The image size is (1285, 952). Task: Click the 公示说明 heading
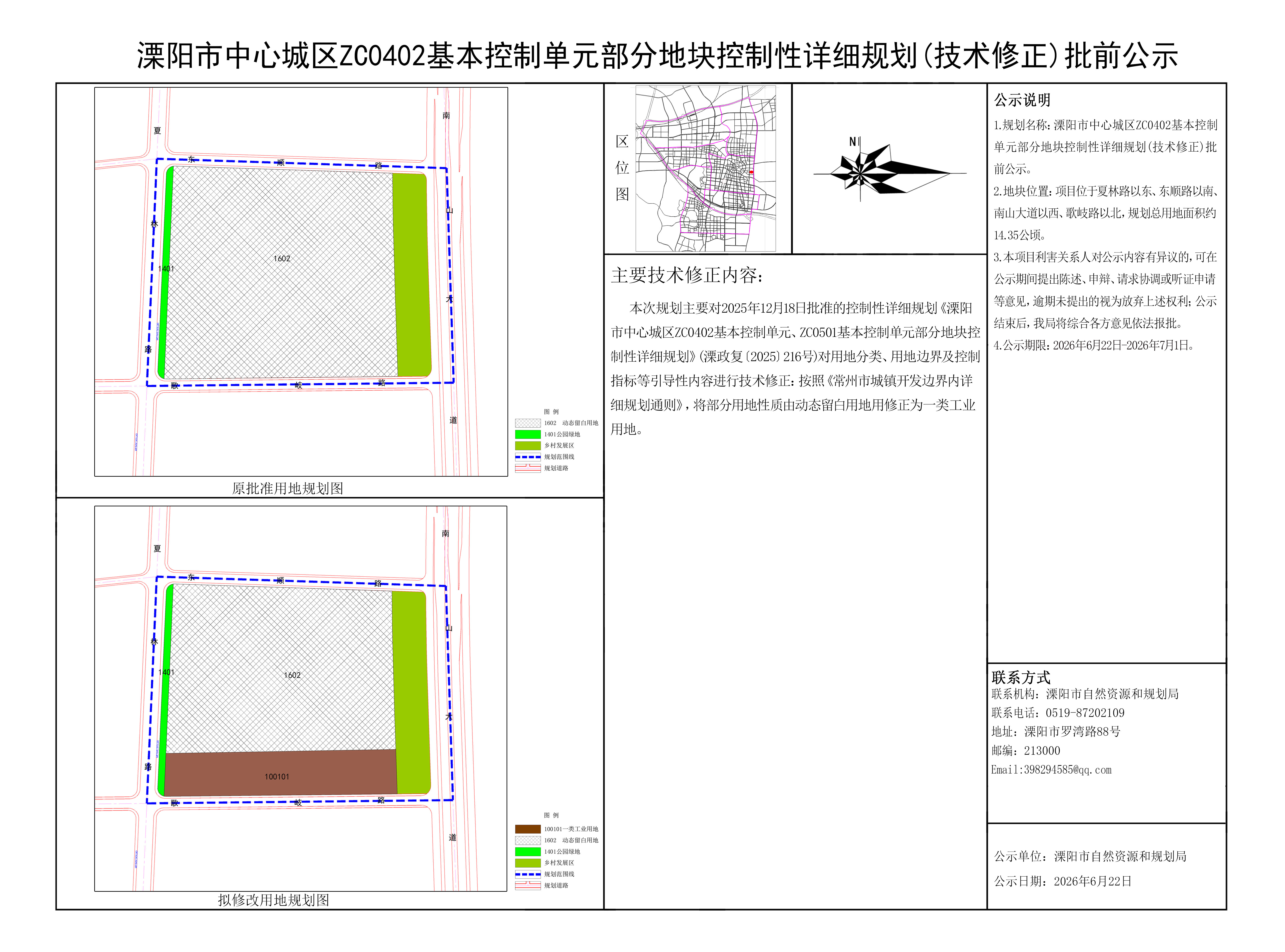pyautogui.click(x=1022, y=100)
